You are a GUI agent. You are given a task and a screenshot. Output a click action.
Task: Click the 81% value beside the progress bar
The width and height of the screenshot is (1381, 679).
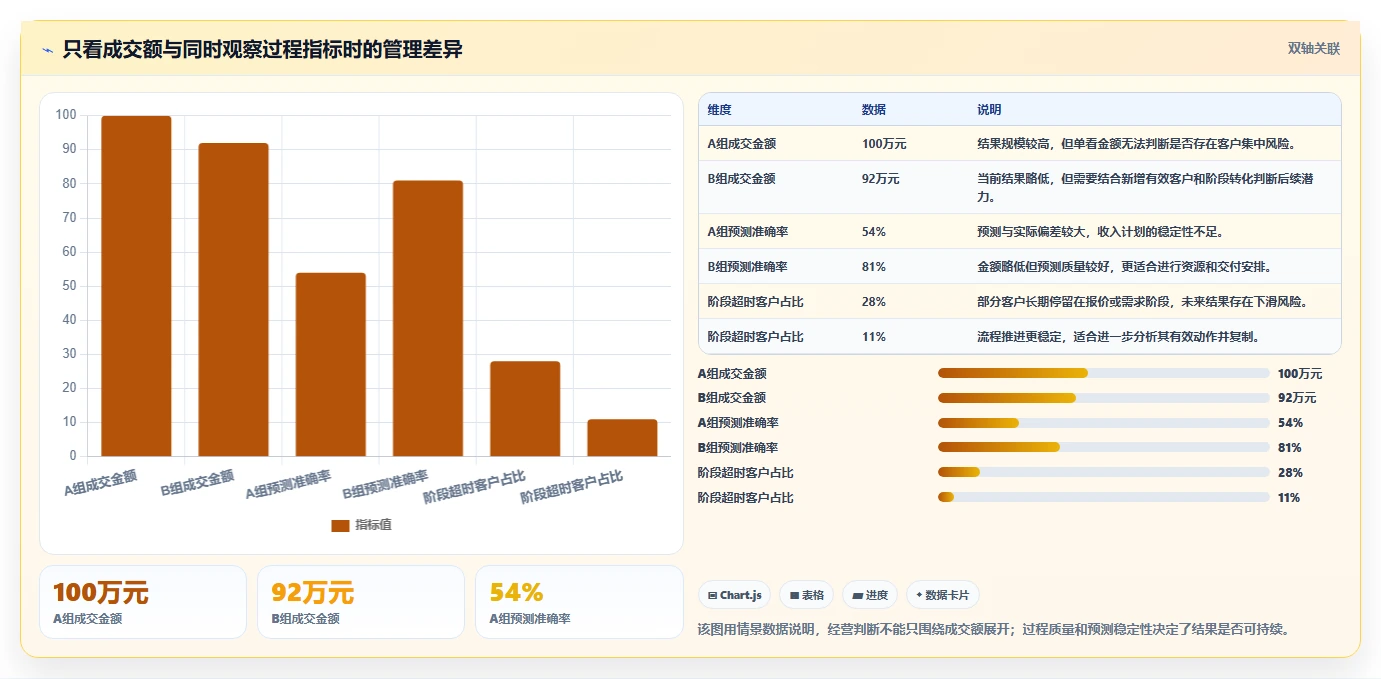[x=1290, y=448]
